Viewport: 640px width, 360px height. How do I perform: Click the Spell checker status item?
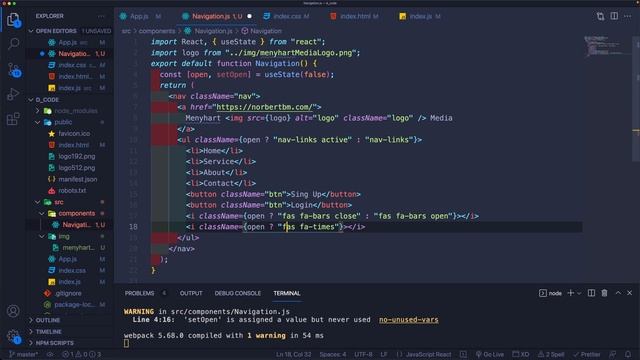[x=551, y=354]
